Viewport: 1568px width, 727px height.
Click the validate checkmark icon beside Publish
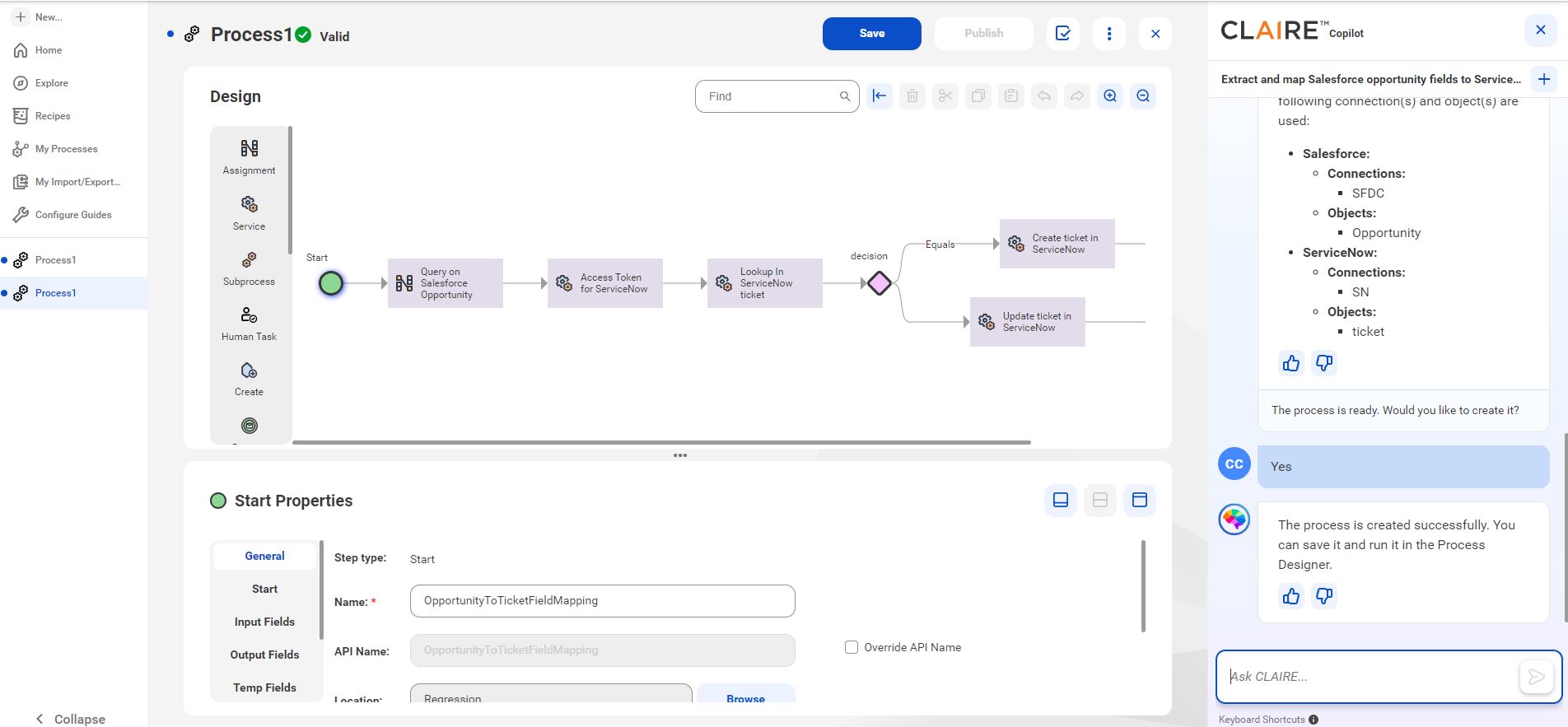click(1063, 34)
